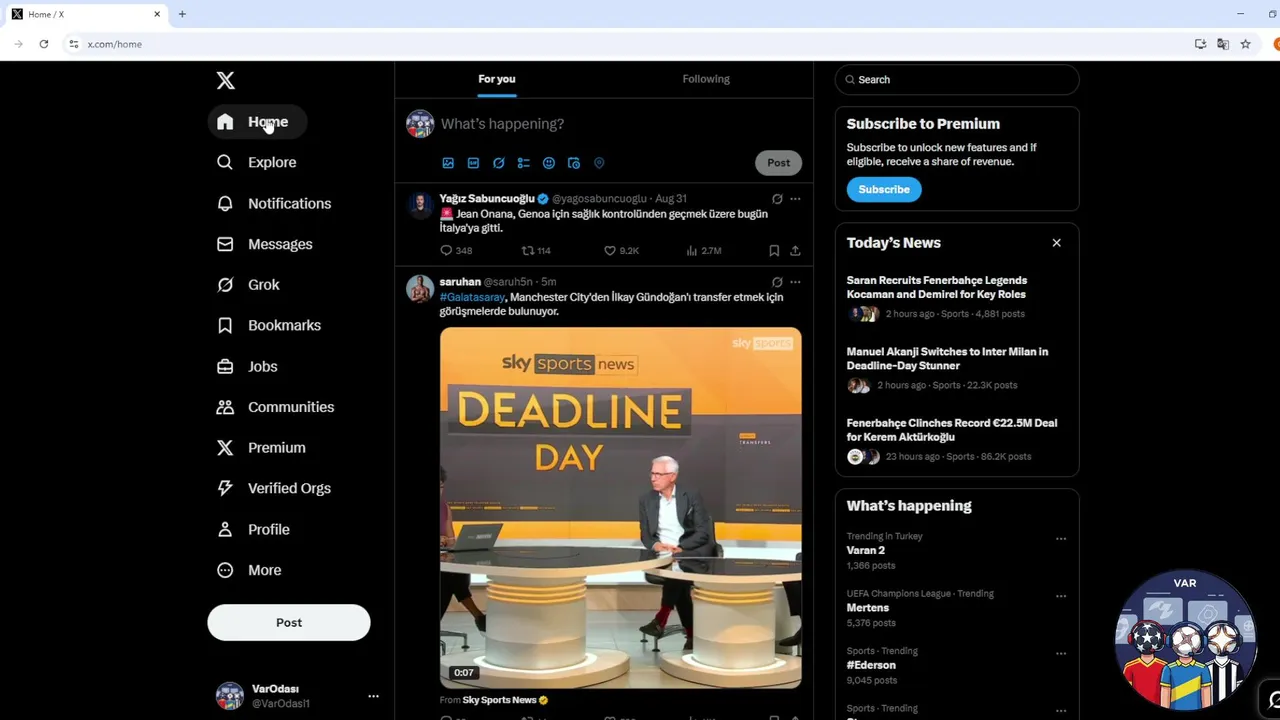This screenshot has height=720, width=1280.
Task: Dismiss the Today's News panel
Action: point(1056,243)
